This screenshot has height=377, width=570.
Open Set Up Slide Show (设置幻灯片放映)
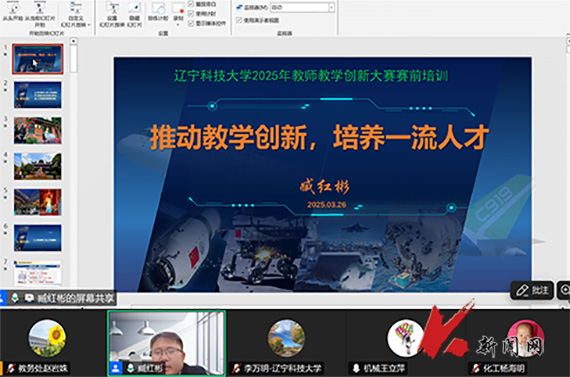tap(112, 14)
